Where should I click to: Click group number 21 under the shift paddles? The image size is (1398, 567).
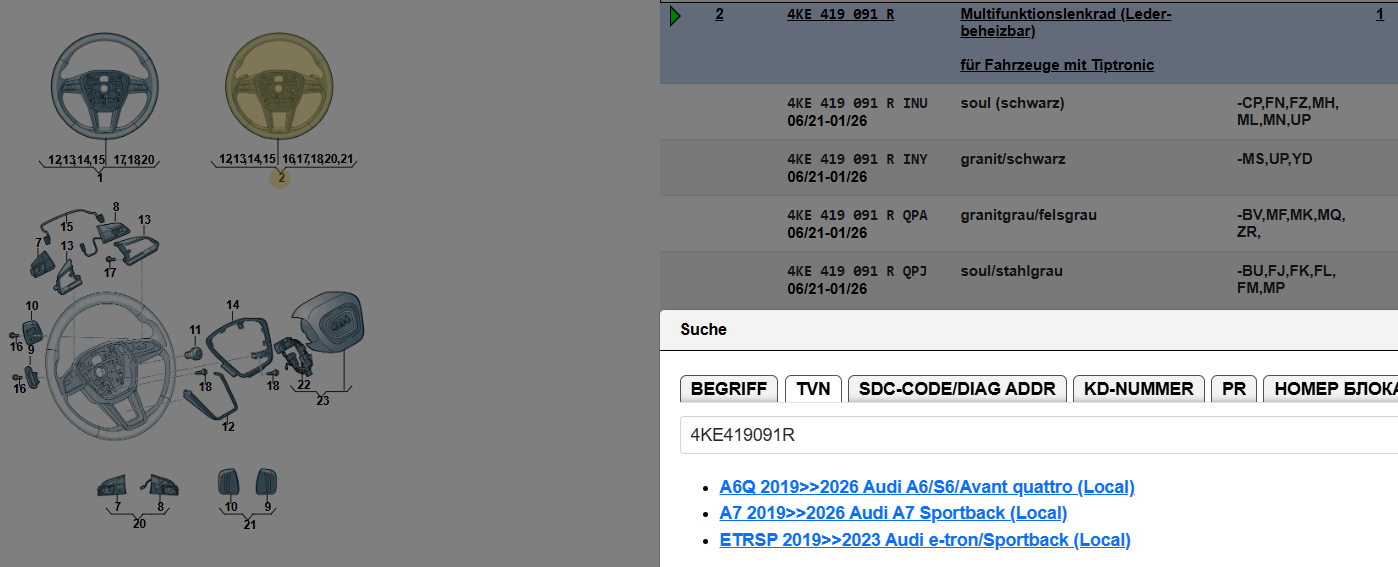(250, 524)
